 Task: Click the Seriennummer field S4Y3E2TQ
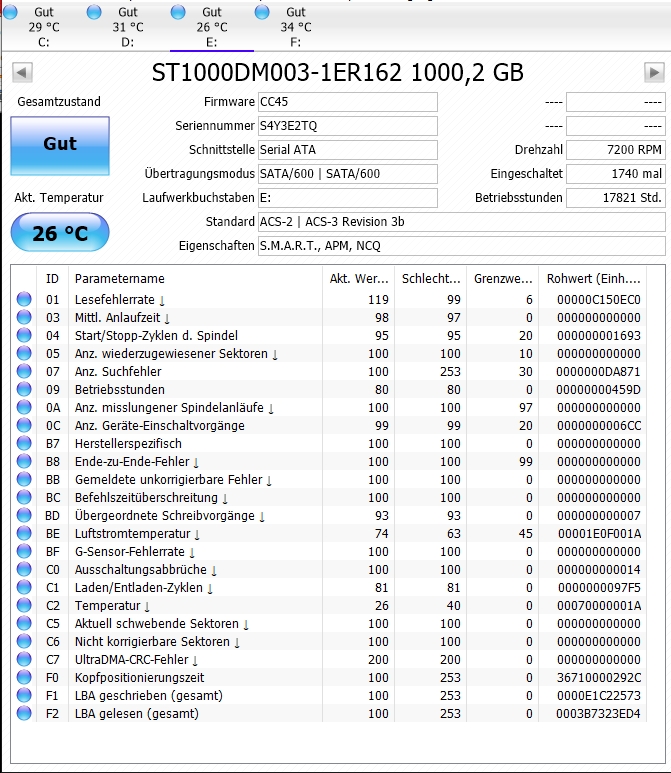(x=348, y=126)
